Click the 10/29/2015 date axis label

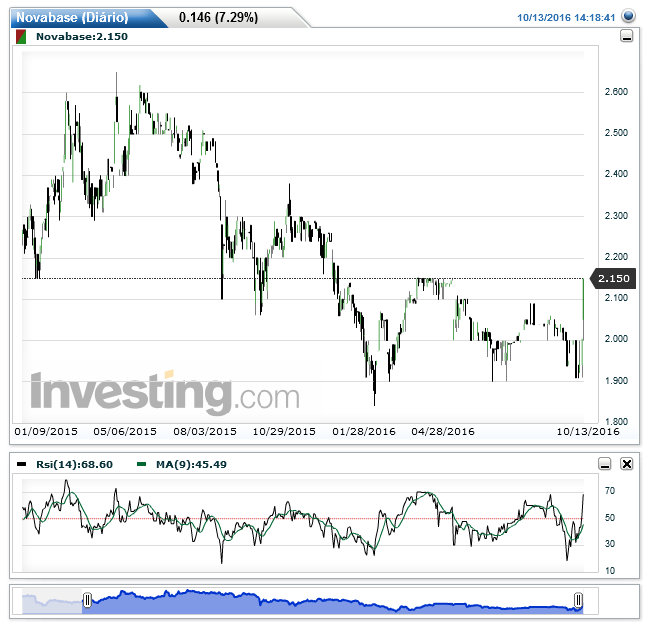(x=284, y=431)
